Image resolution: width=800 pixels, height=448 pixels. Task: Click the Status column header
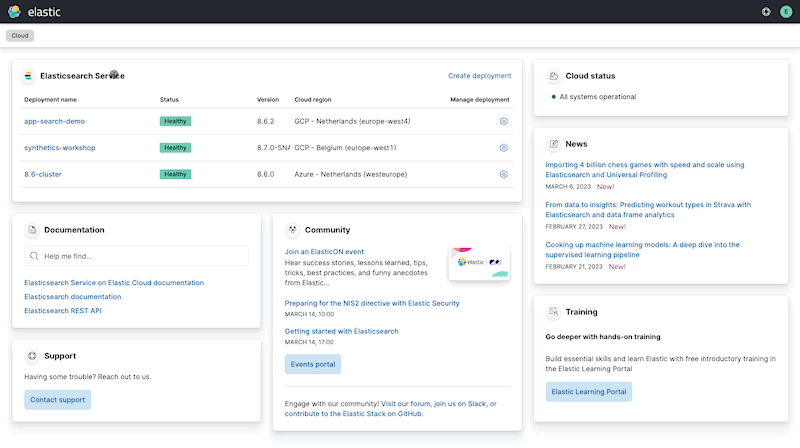tap(169, 100)
